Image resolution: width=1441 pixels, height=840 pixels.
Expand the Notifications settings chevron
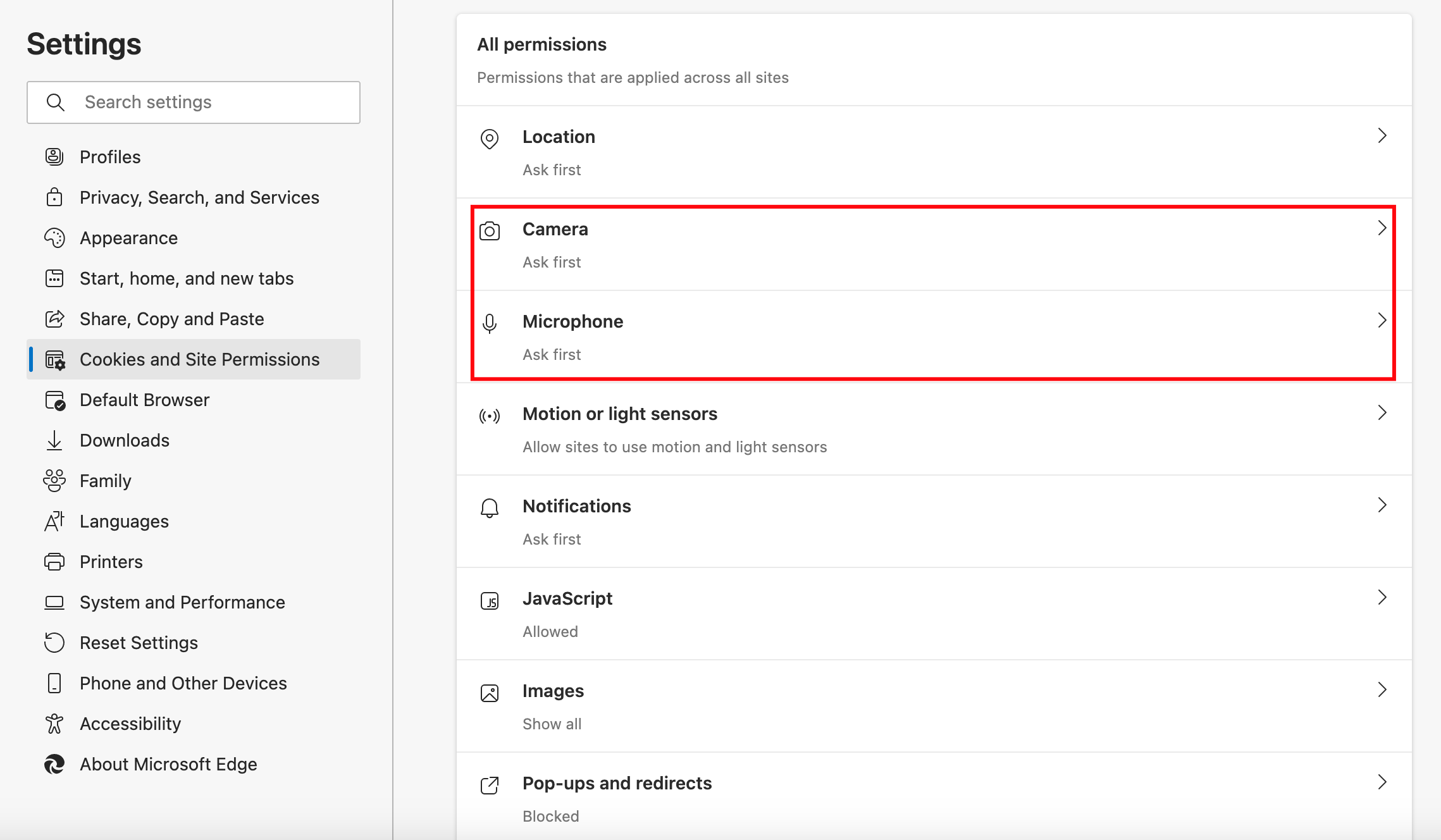tap(1383, 505)
